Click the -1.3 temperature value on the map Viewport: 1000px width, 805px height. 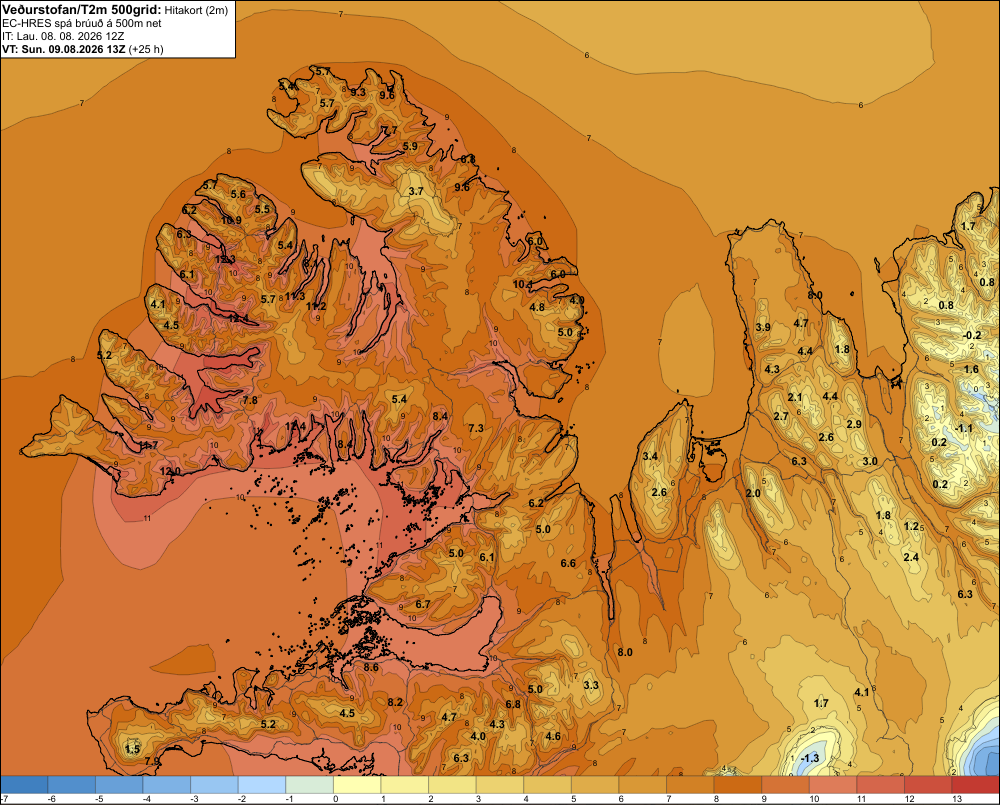coord(809,758)
